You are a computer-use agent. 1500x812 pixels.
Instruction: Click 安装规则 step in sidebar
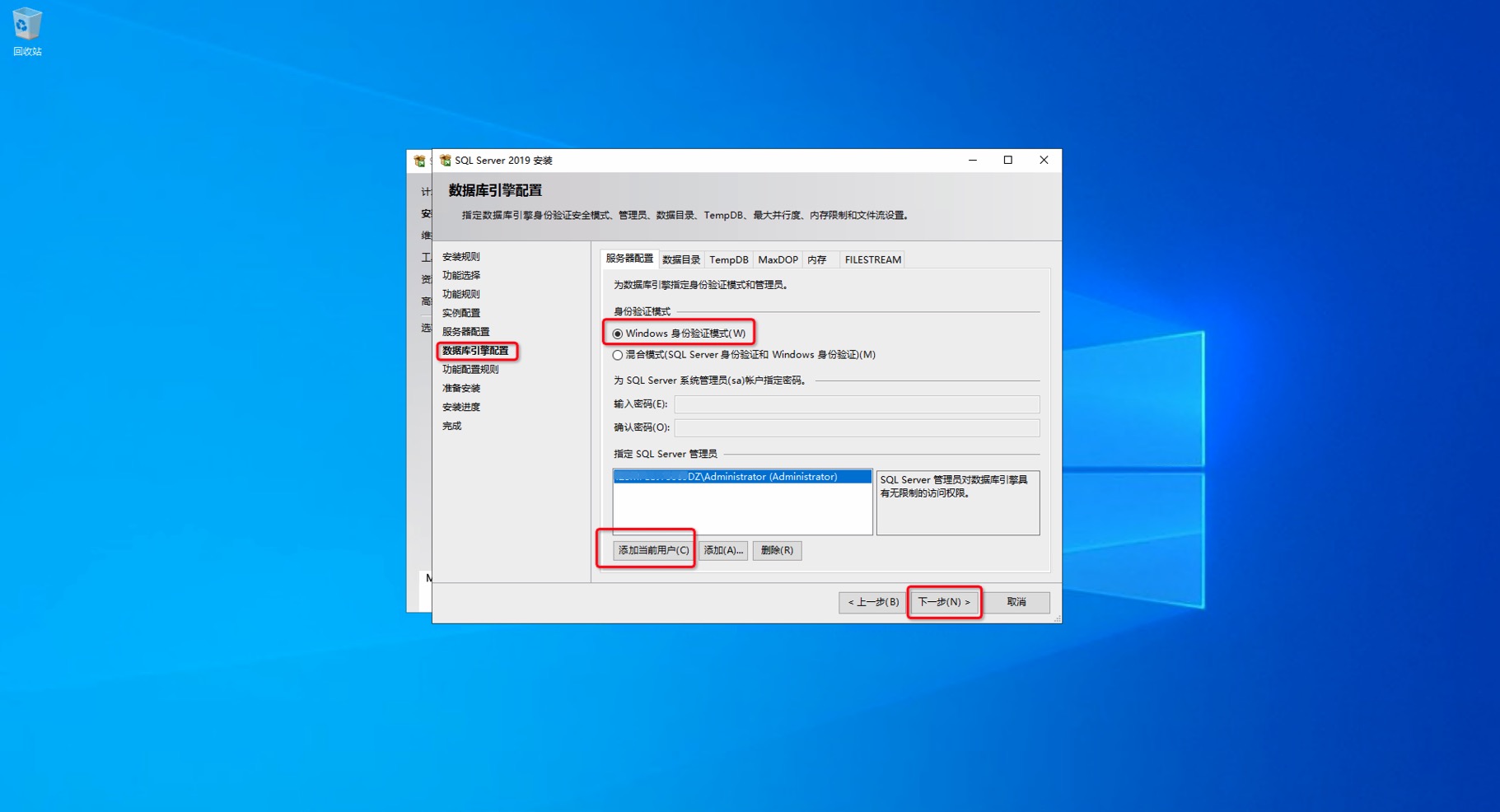[460, 257]
